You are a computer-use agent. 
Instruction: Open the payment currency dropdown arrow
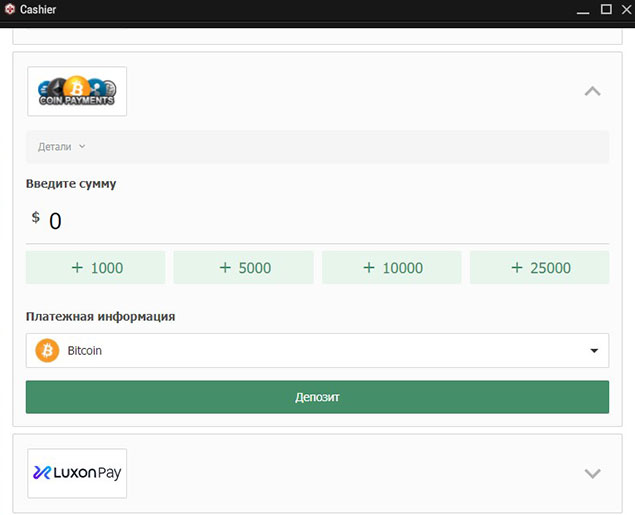(594, 351)
